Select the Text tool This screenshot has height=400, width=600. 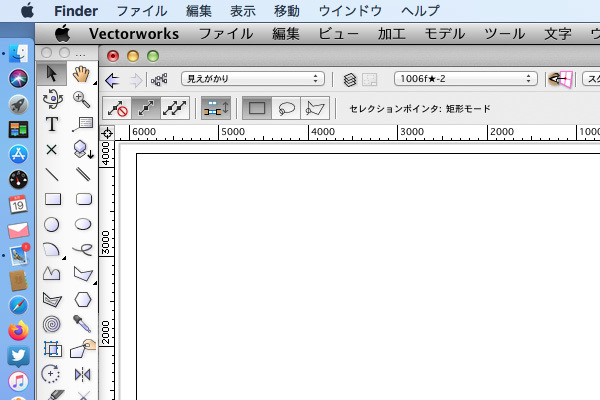pyautogui.click(x=52, y=124)
